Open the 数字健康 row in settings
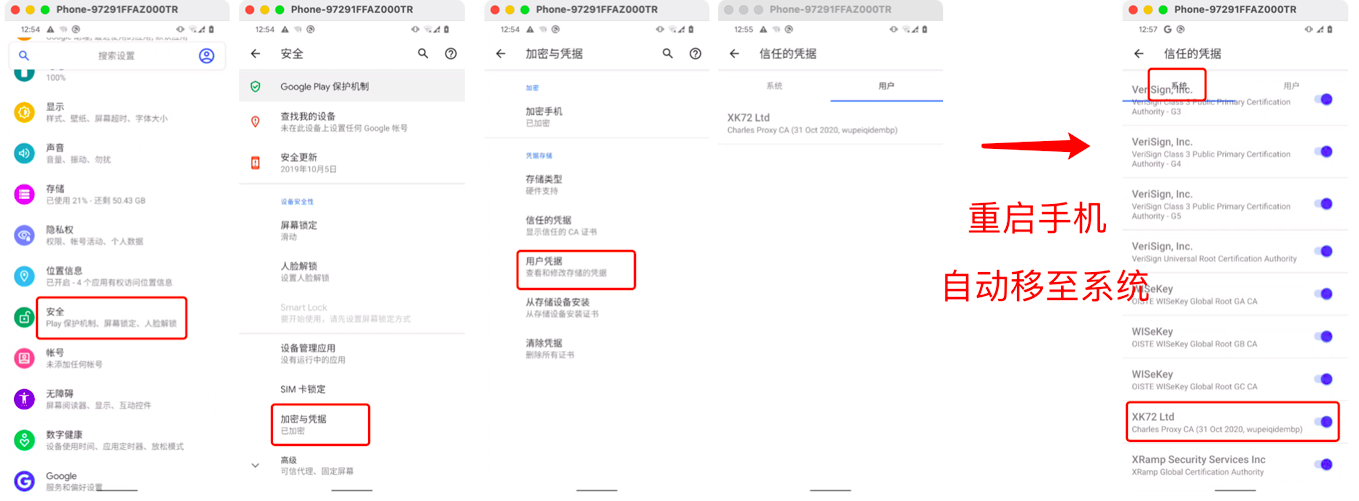 click(115, 440)
